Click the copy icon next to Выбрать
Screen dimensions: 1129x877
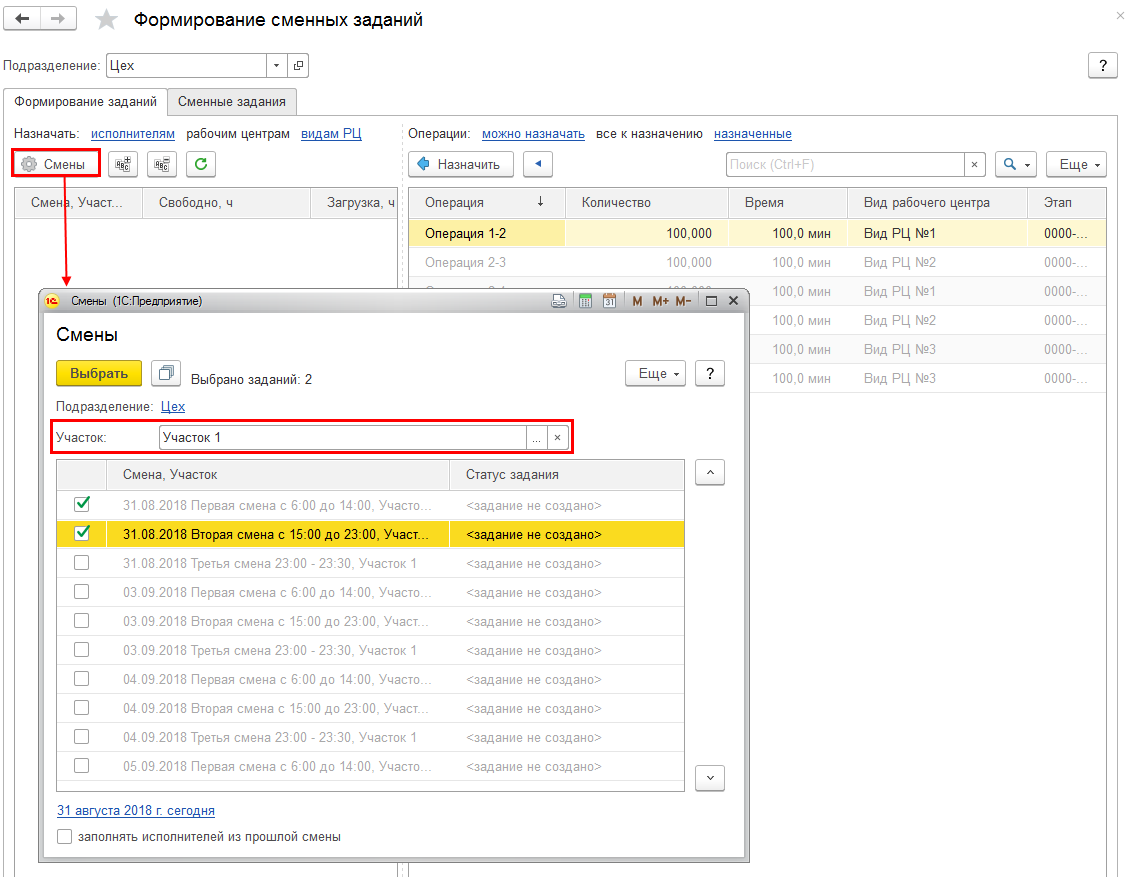pyautogui.click(x=166, y=373)
